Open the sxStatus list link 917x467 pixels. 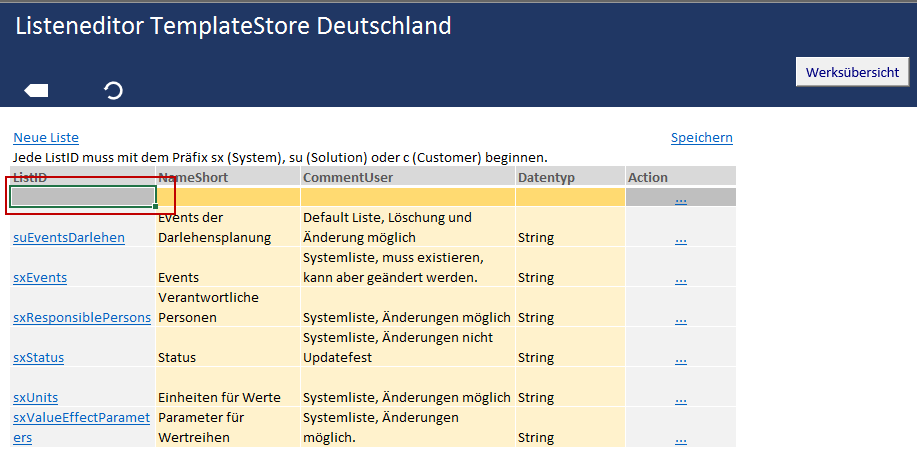[39, 358]
